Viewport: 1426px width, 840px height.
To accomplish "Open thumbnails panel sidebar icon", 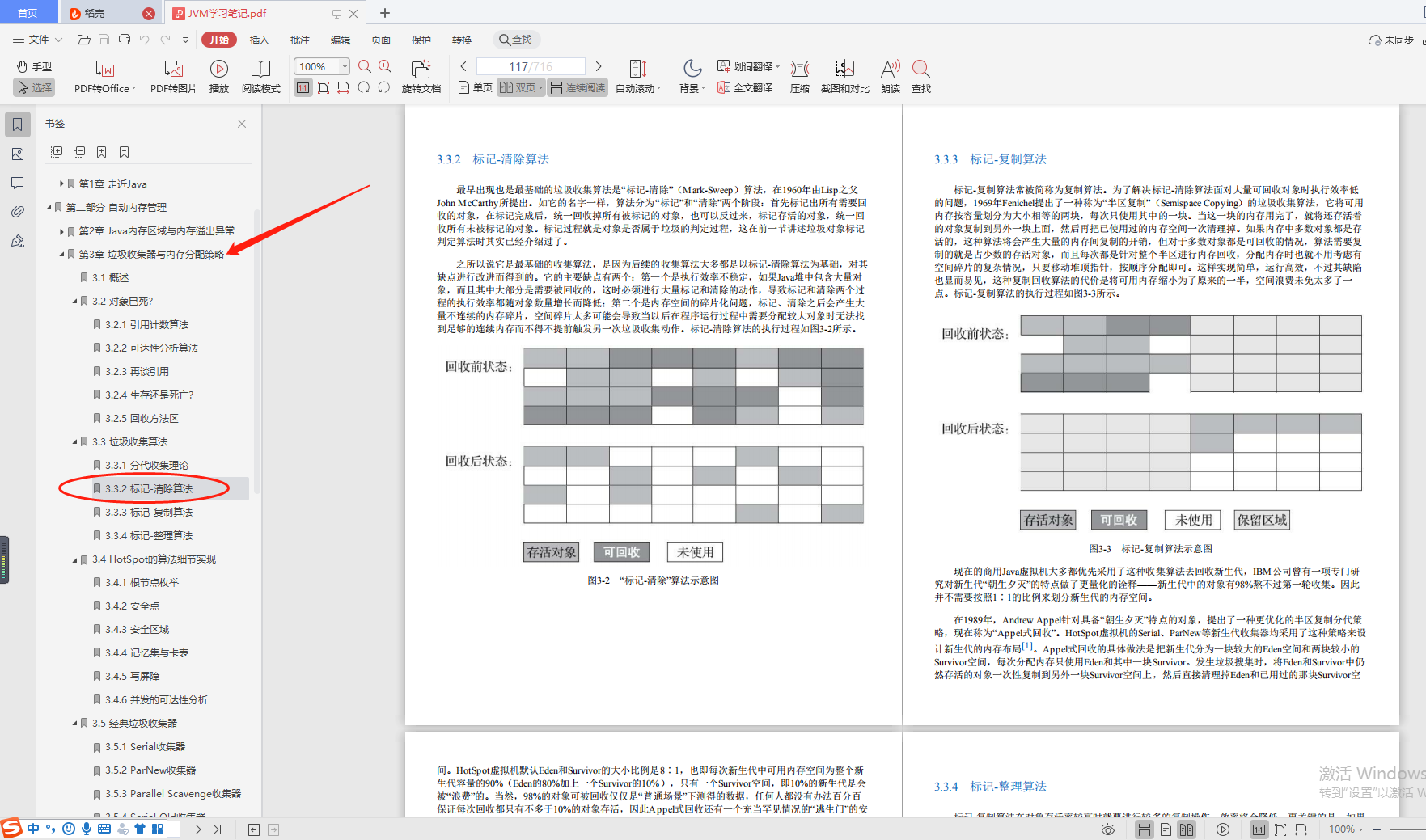I will point(17,154).
